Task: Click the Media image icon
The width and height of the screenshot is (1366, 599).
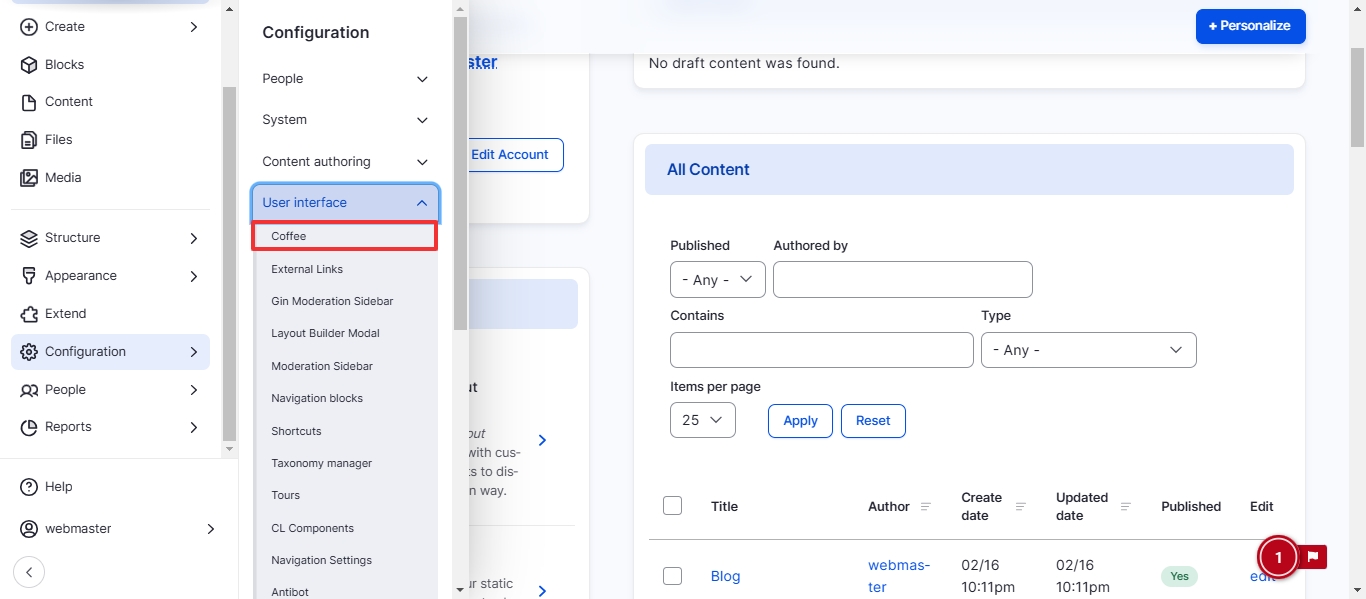Action: coord(29,178)
